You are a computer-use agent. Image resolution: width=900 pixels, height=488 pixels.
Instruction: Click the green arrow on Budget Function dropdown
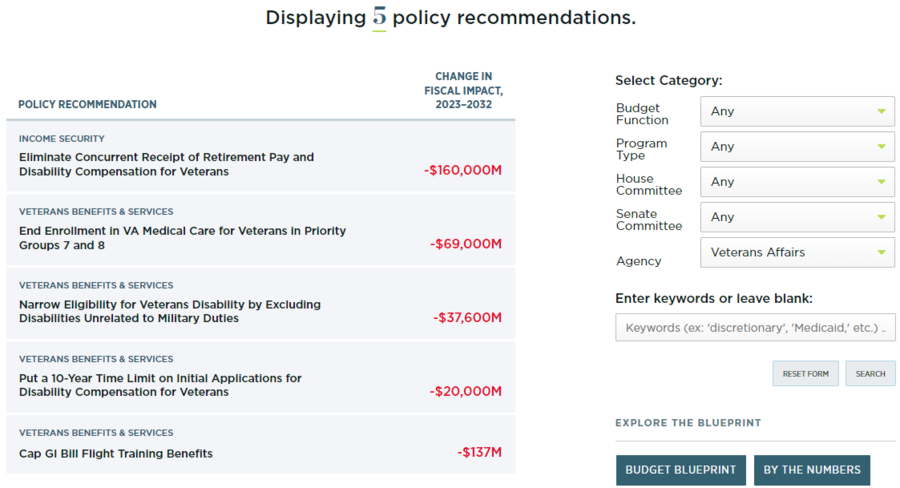881,111
